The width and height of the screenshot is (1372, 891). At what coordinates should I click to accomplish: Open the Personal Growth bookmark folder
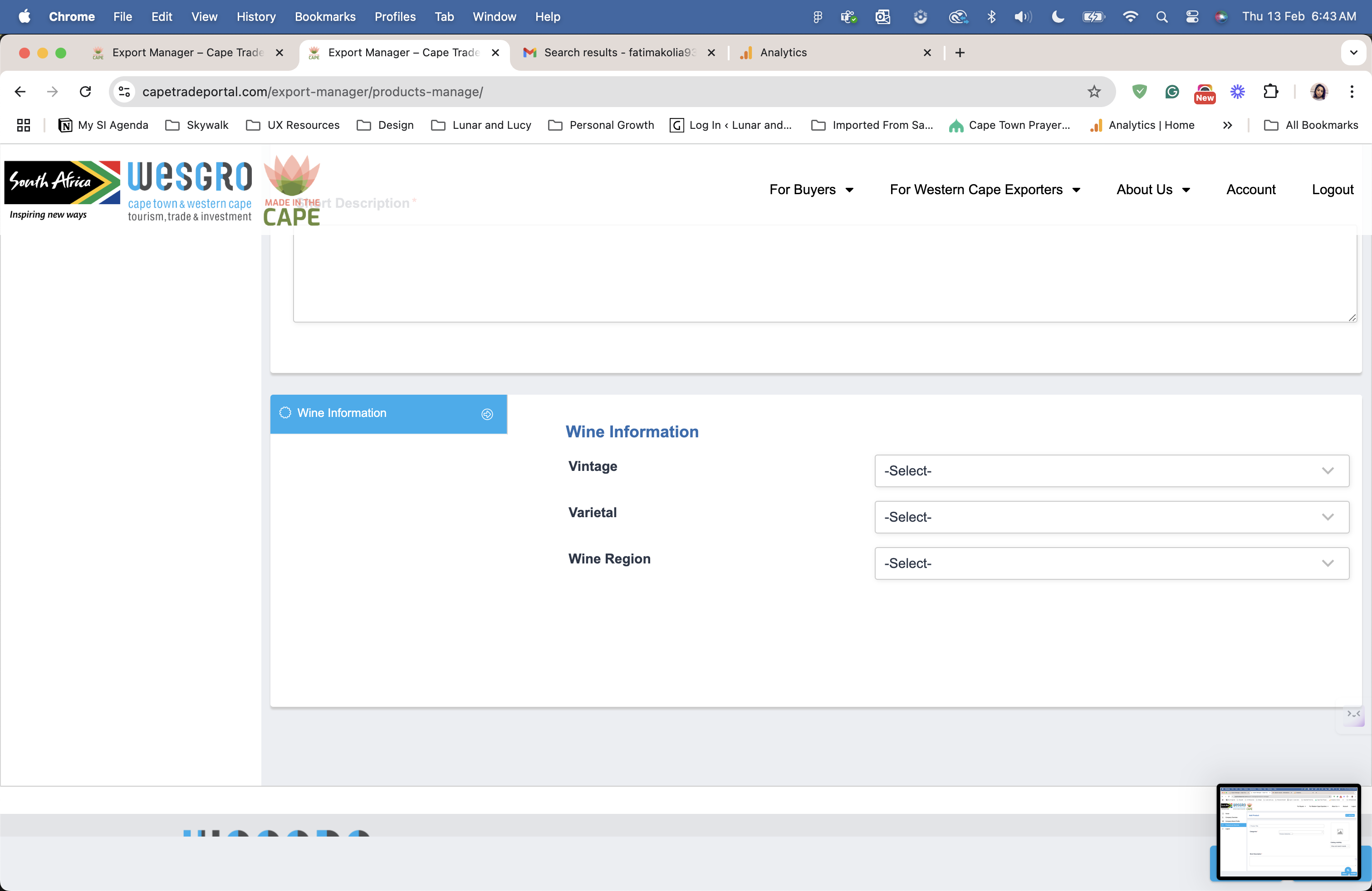pyautogui.click(x=601, y=125)
